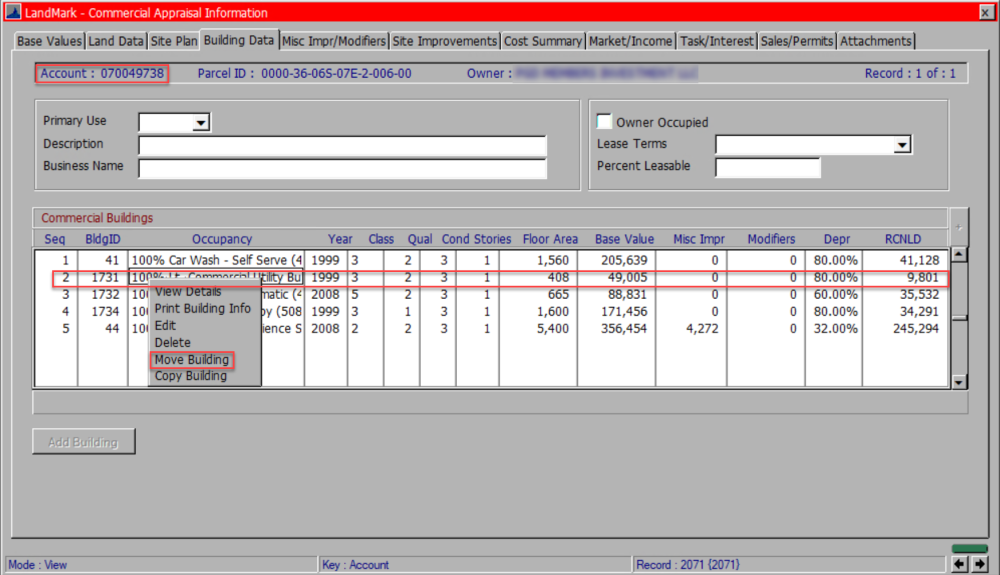Image resolution: width=1000 pixels, height=575 pixels.
Task: Click the LandMark application icon in title bar
Action: [13, 11]
